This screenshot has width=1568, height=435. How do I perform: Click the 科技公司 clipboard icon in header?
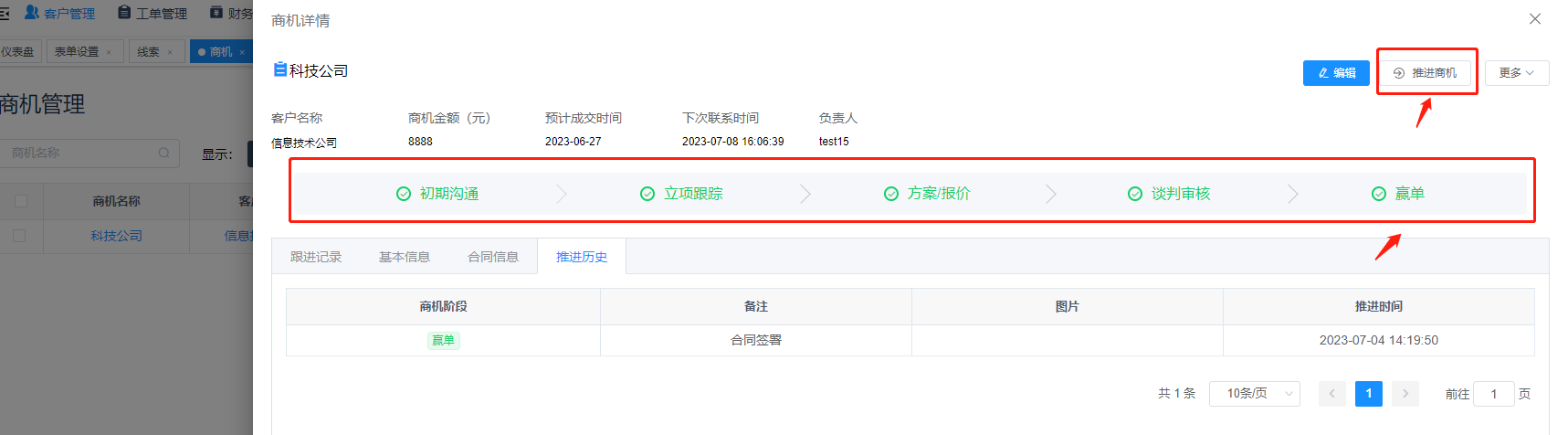pyautogui.click(x=279, y=69)
